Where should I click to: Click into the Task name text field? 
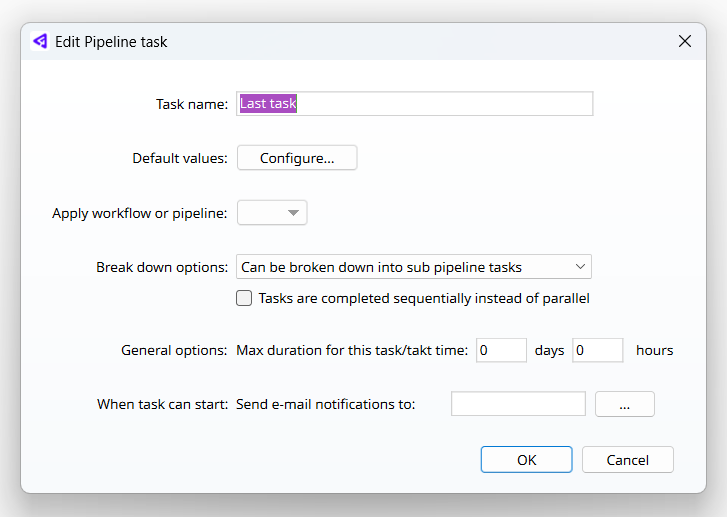[415, 103]
